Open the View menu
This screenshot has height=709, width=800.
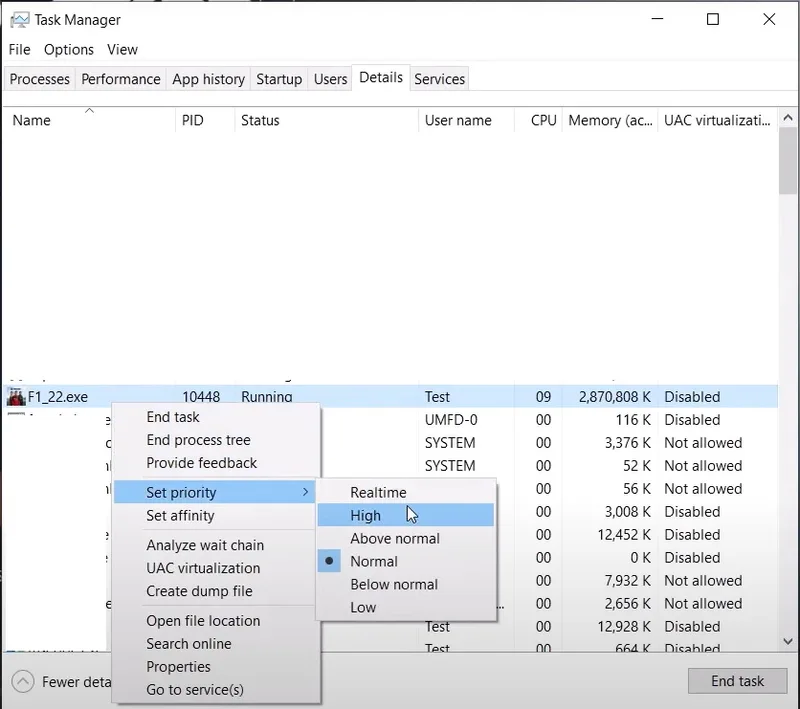pyautogui.click(x=122, y=49)
